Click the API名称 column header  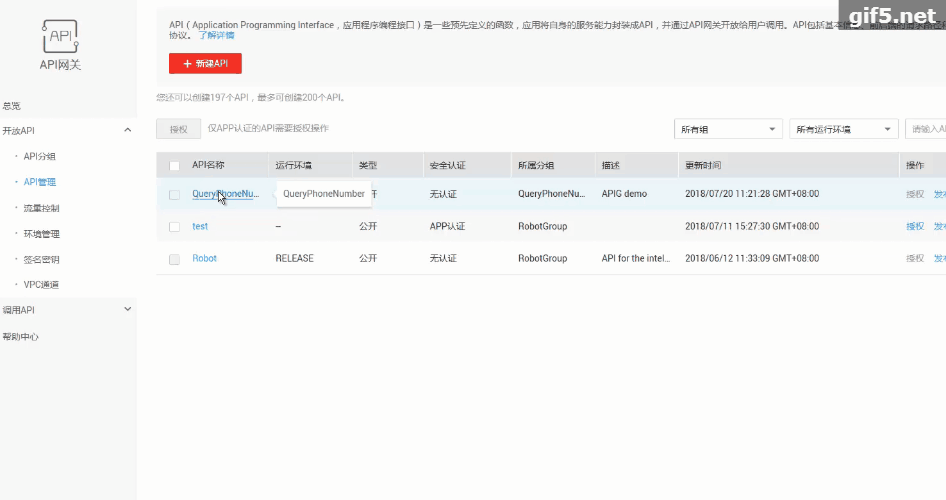tap(208, 165)
